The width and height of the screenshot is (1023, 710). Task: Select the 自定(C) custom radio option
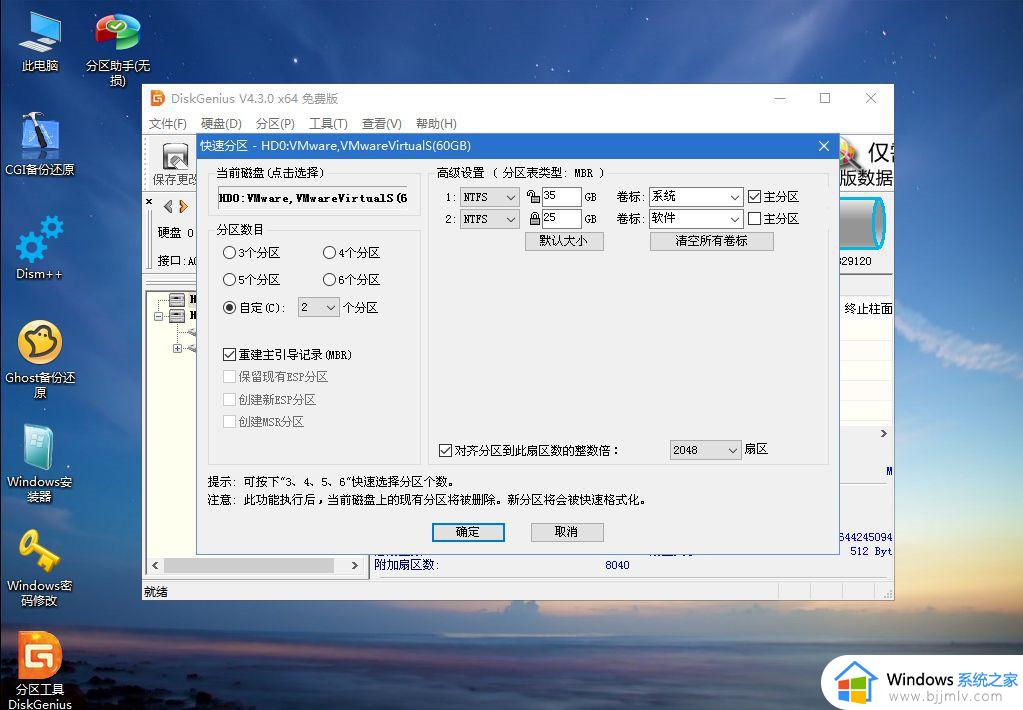[x=254, y=307]
